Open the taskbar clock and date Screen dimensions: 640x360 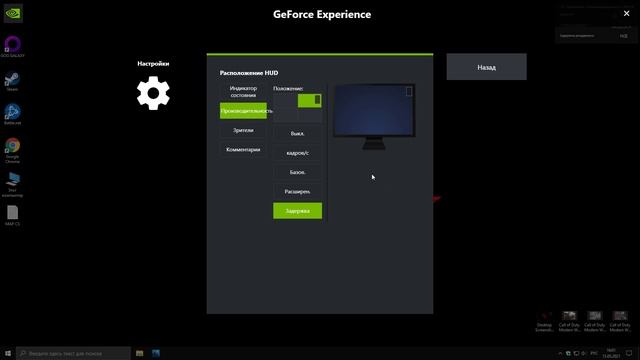click(x=611, y=353)
